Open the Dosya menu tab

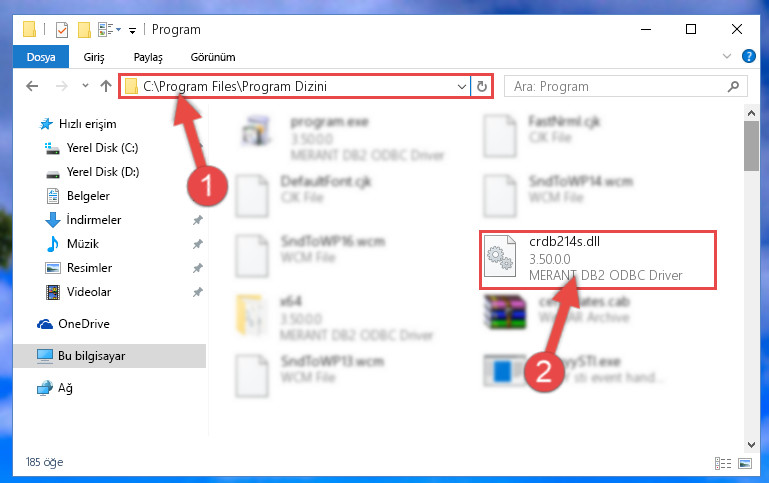[41, 57]
